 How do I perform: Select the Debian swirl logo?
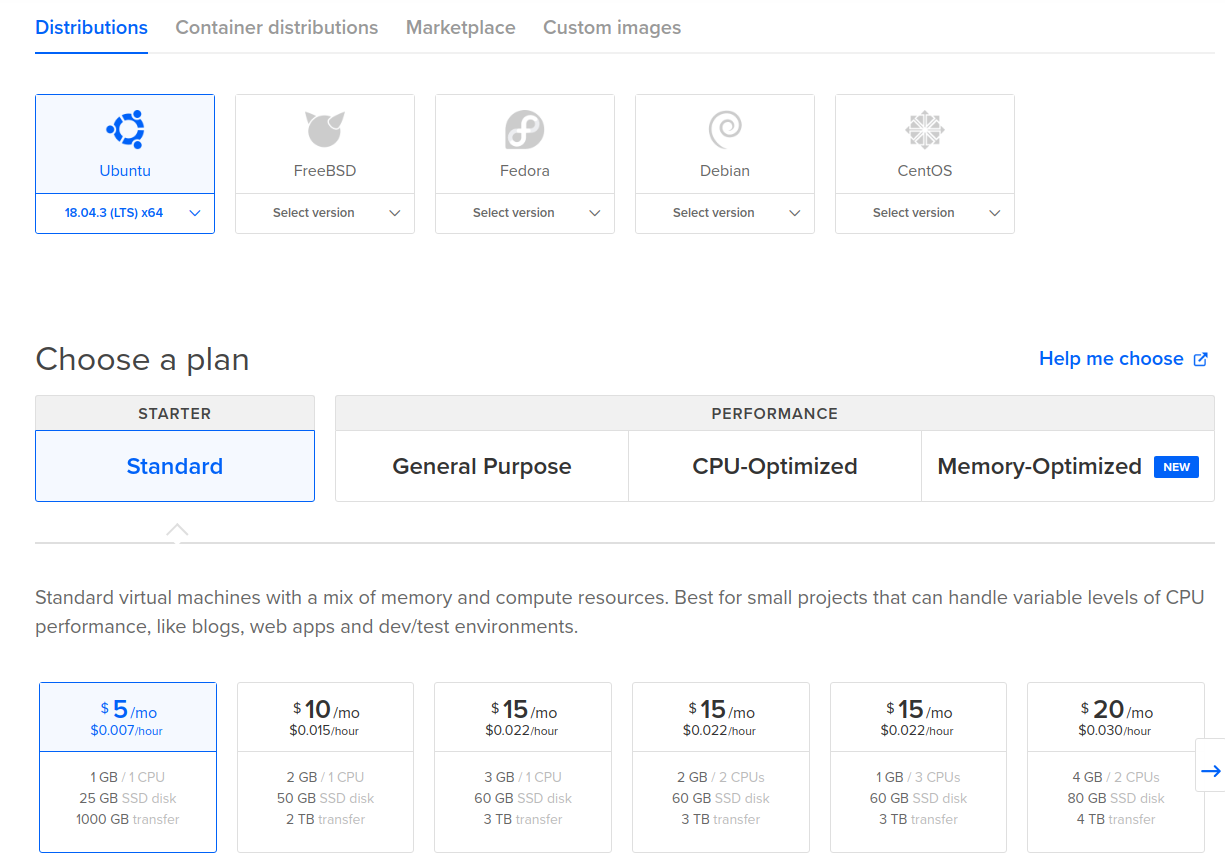725,130
